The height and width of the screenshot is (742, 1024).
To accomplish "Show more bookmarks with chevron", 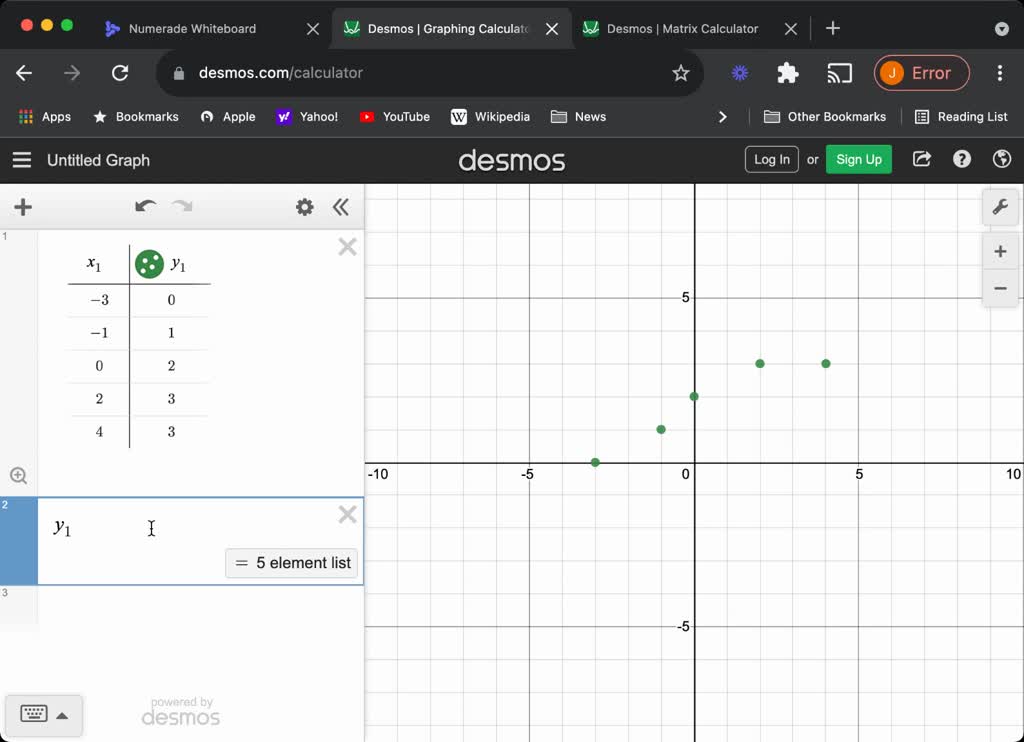I will [x=723, y=117].
